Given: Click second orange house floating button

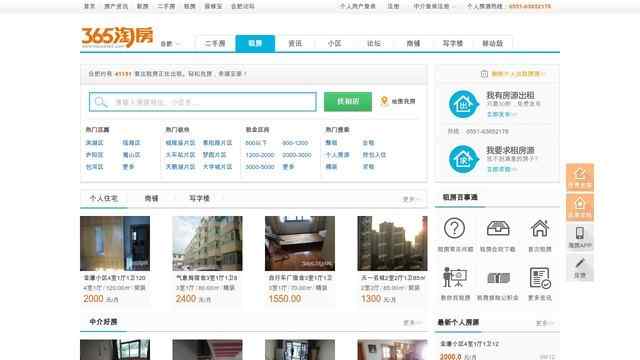Looking at the screenshot, I should click(x=580, y=207).
